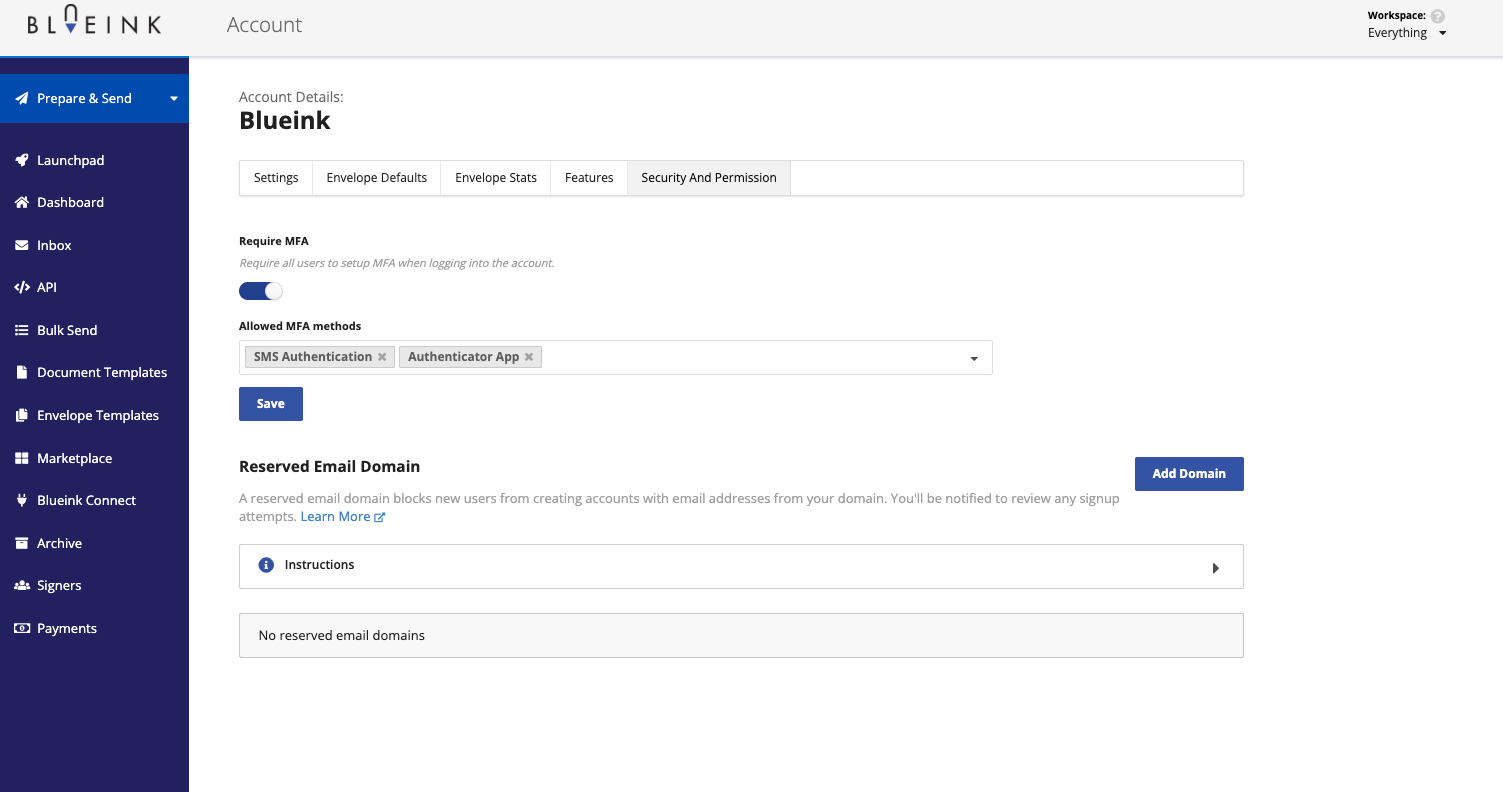This screenshot has width=1503, height=792.
Task: Click the Blueink logo
Action: pyautogui.click(x=94, y=22)
